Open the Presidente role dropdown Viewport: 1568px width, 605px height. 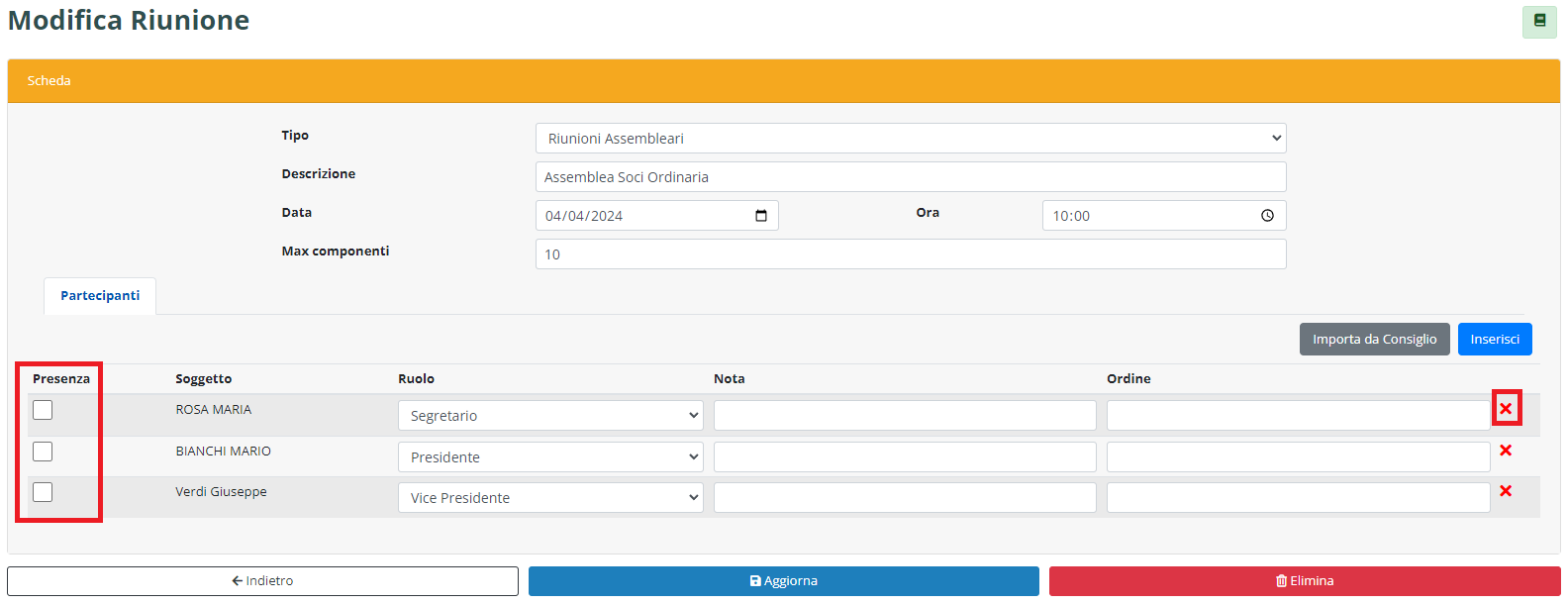pyautogui.click(x=550, y=457)
